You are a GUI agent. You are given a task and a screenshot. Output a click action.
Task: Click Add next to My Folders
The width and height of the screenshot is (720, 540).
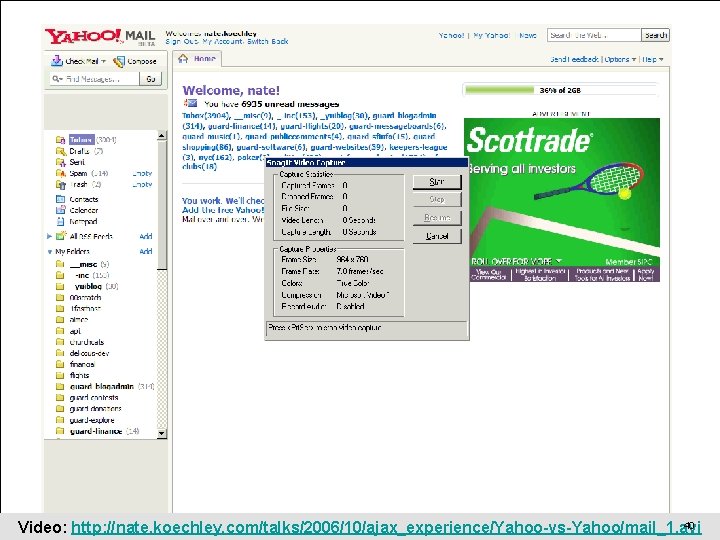point(146,251)
